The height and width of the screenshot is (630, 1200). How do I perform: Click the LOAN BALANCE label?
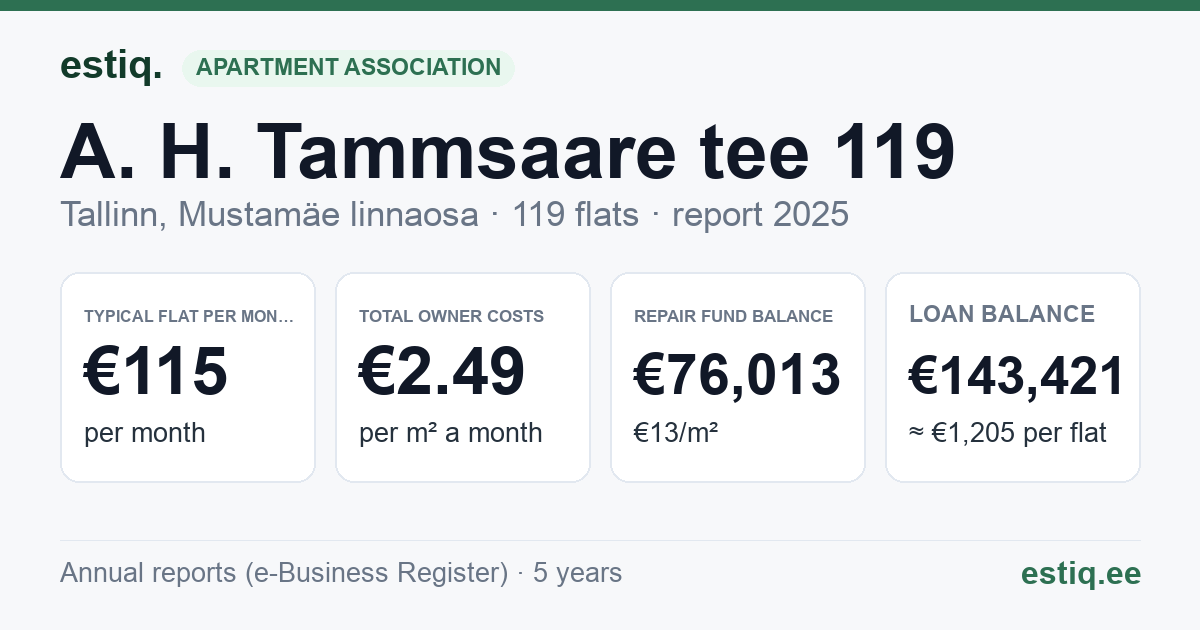click(x=1002, y=314)
